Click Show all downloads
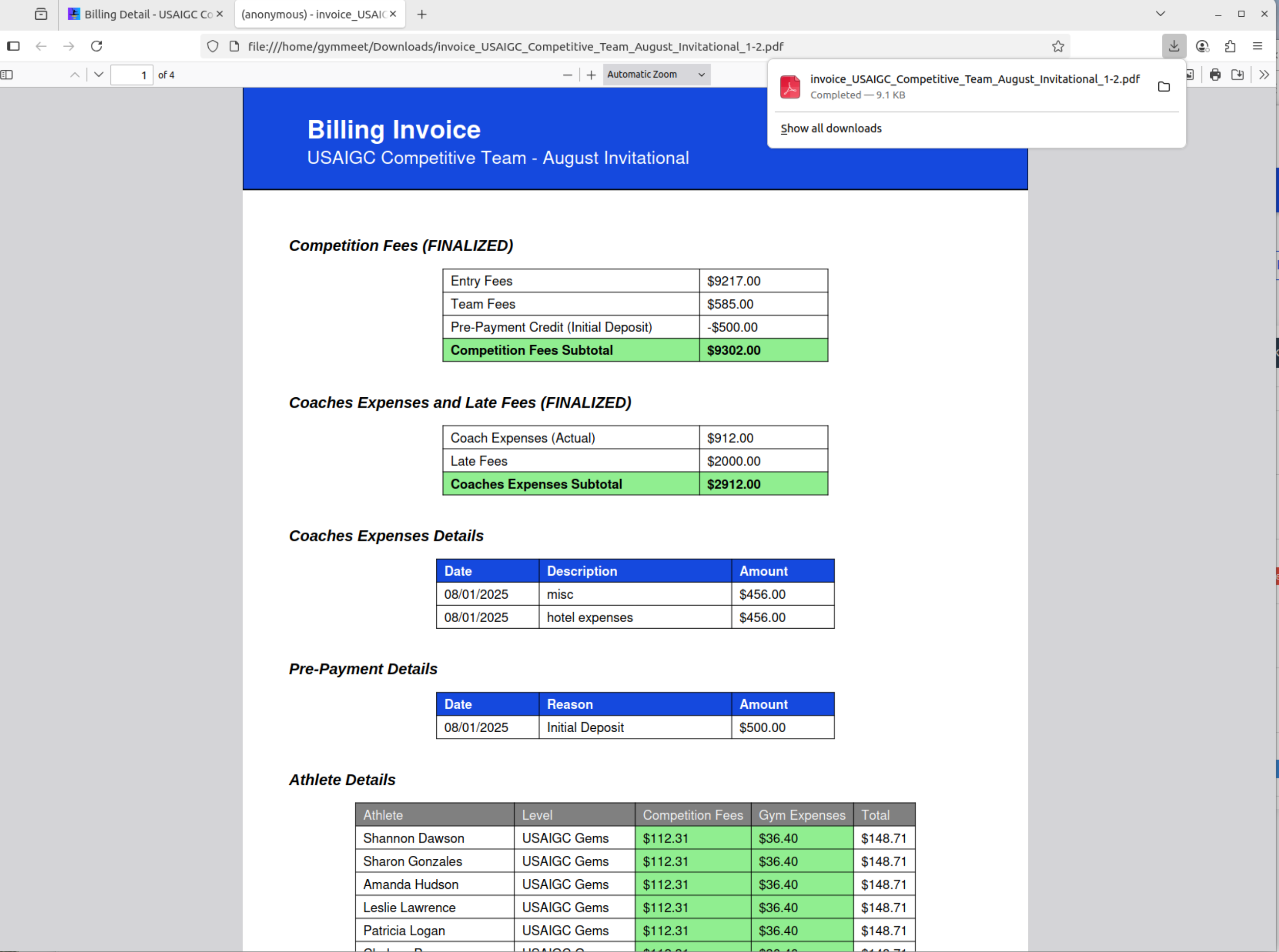The height and width of the screenshot is (952, 1279). tap(831, 128)
